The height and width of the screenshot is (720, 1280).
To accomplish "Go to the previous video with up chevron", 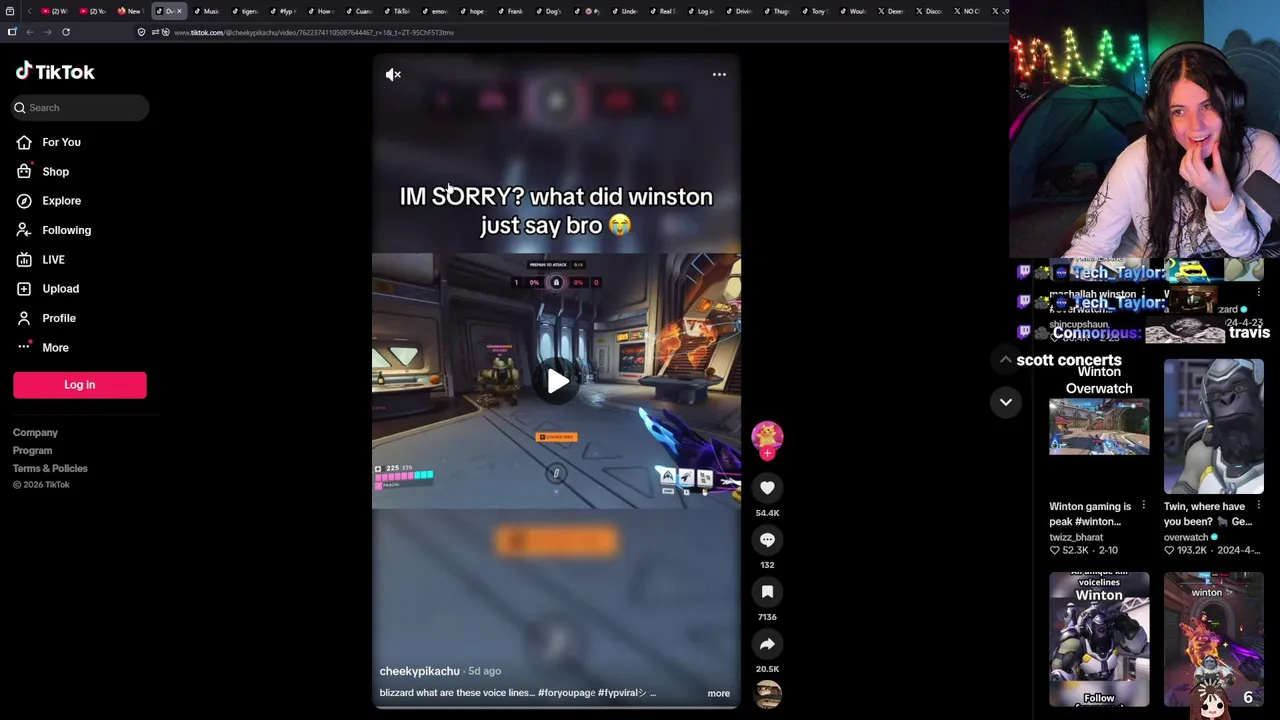I will tap(1005, 359).
